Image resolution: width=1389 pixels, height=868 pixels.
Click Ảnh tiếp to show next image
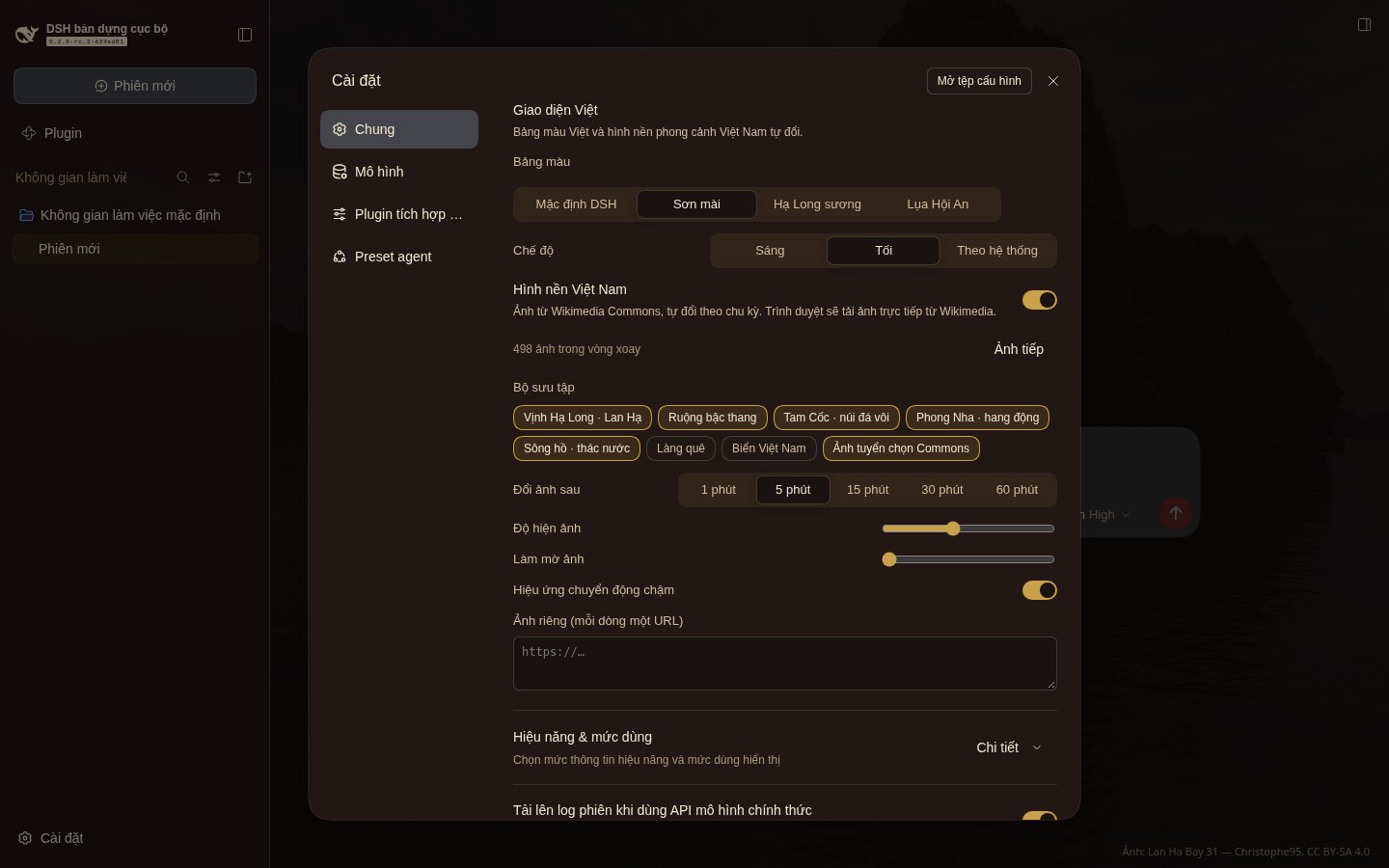click(x=1019, y=349)
